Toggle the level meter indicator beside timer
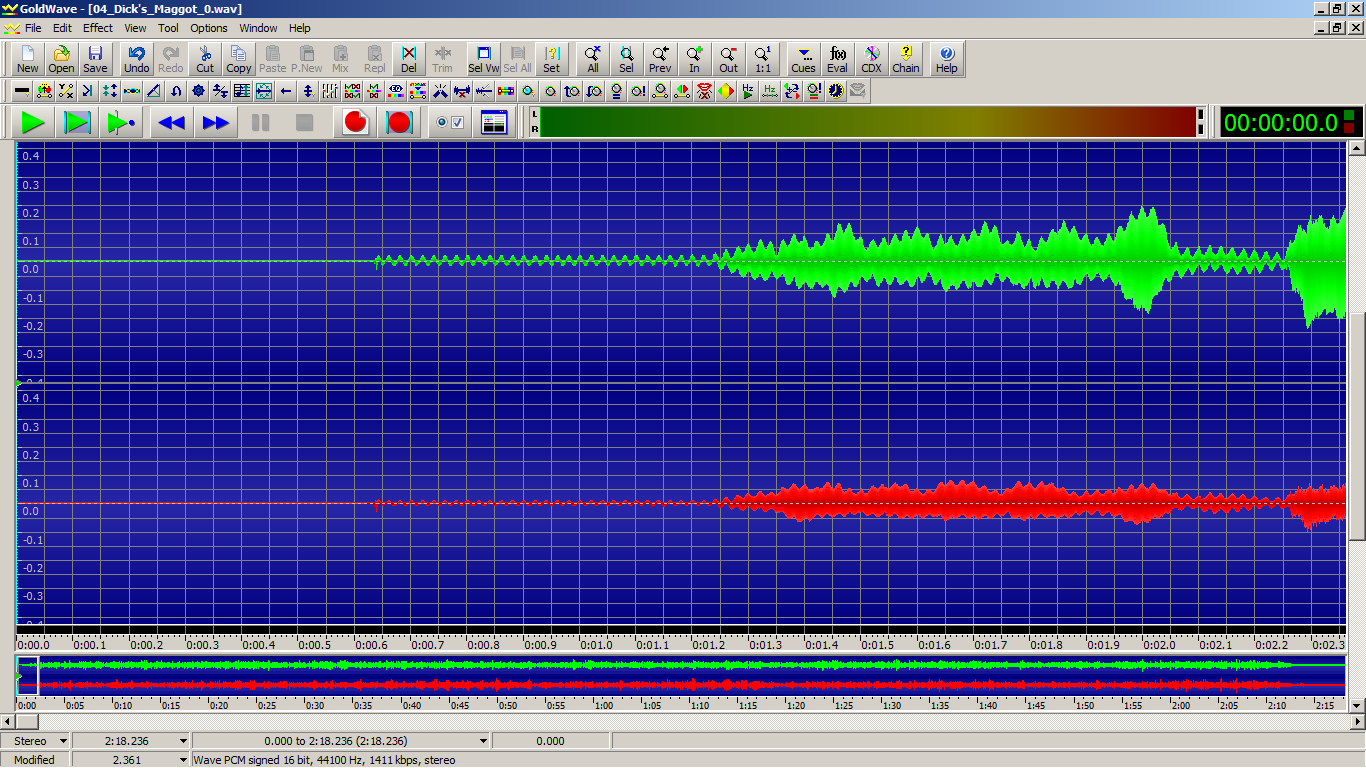 (x=1349, y=122)
